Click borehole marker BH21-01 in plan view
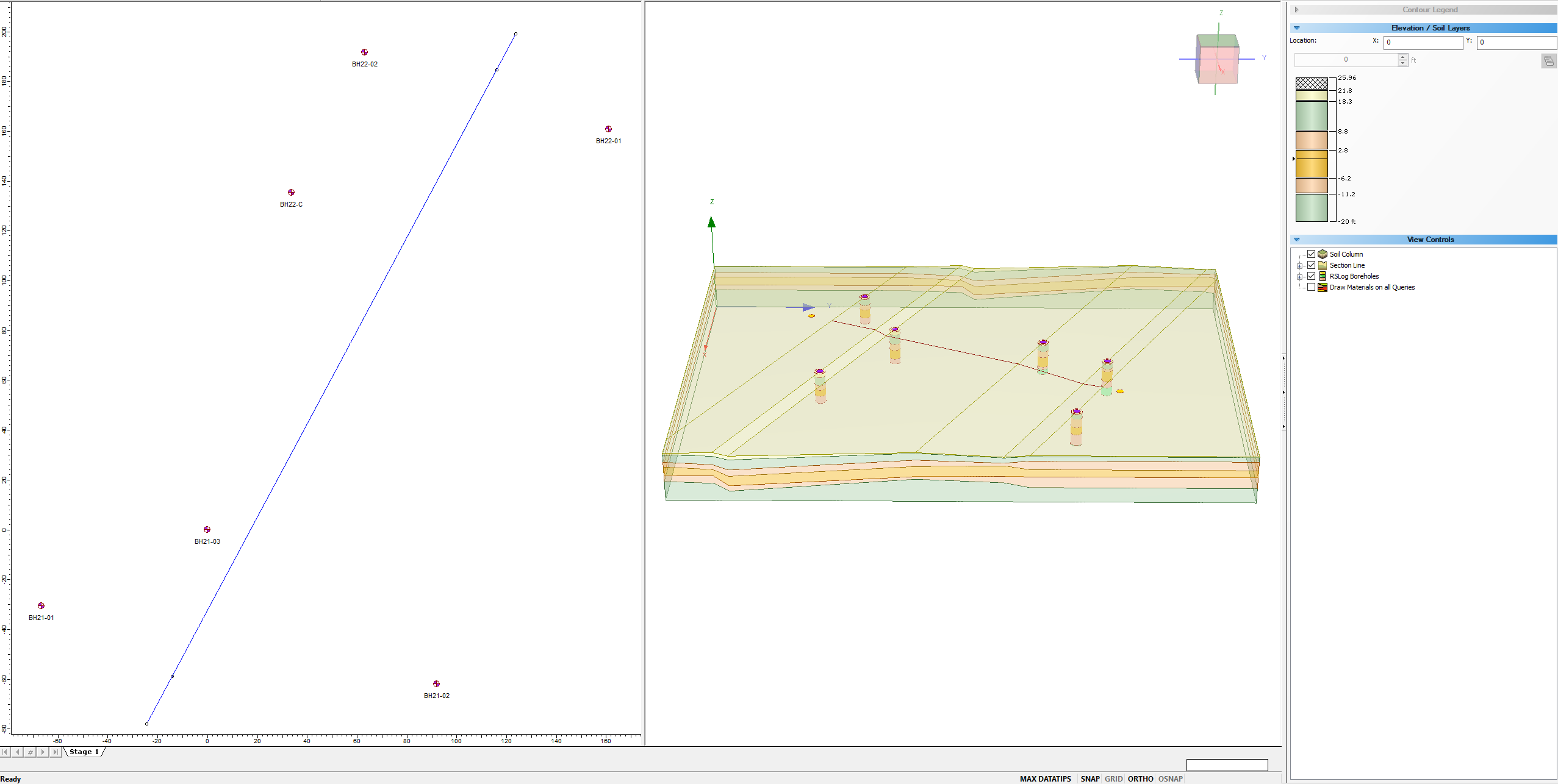 [41, 606]
